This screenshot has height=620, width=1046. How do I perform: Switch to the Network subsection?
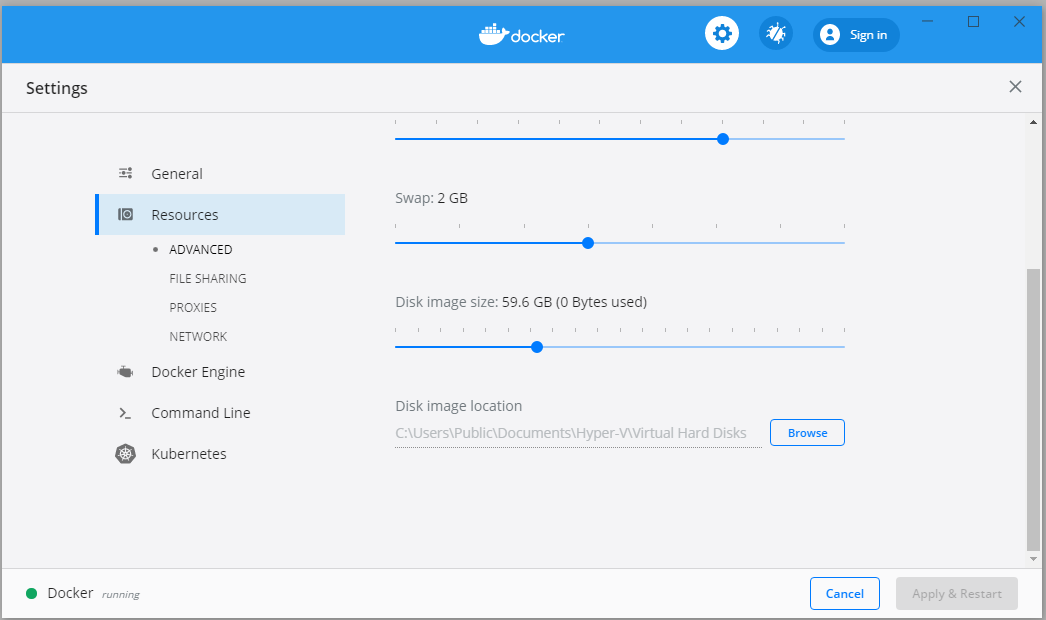tap(198, 337)
